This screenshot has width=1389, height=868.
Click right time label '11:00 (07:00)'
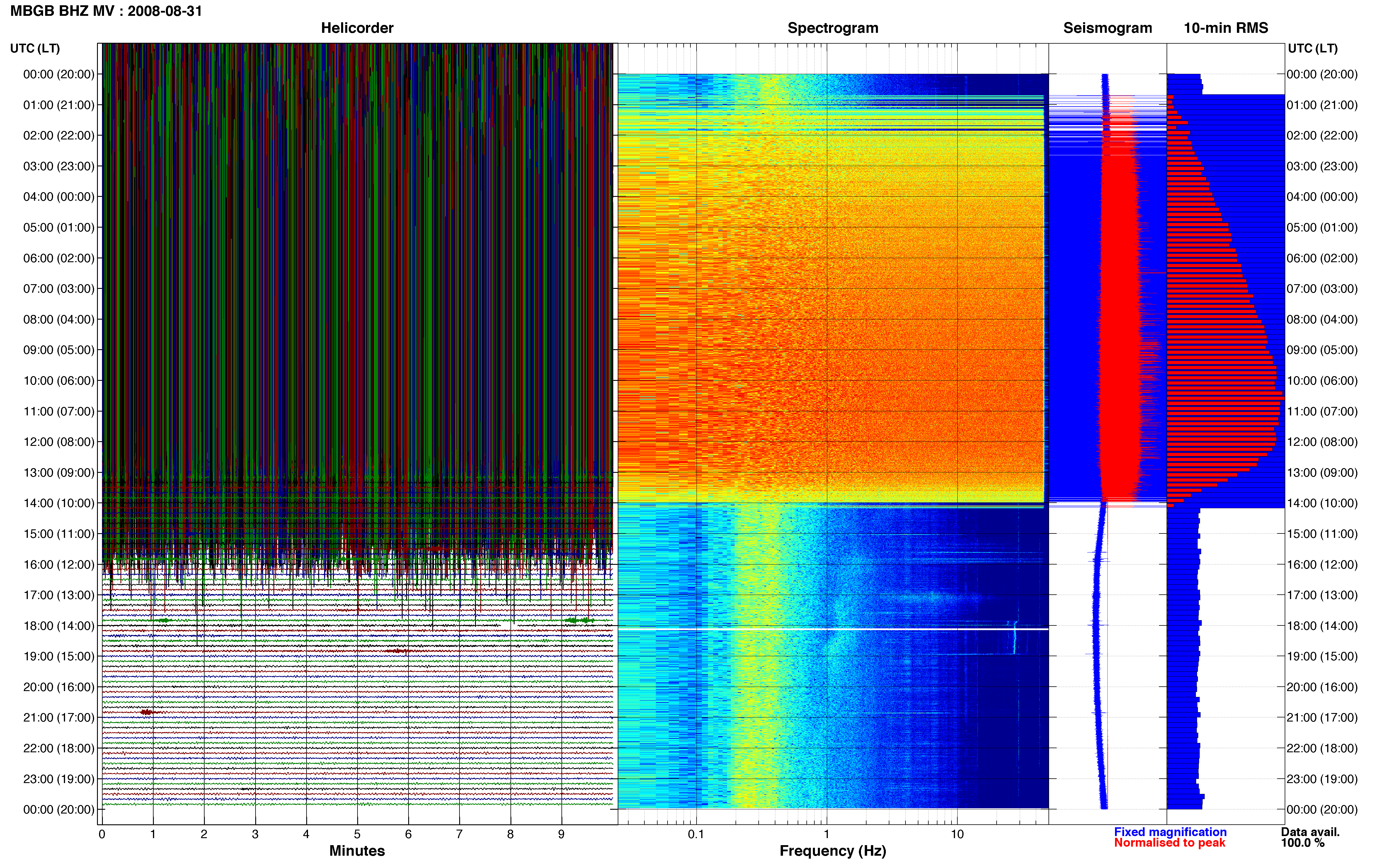click(x=1322, y=412)
